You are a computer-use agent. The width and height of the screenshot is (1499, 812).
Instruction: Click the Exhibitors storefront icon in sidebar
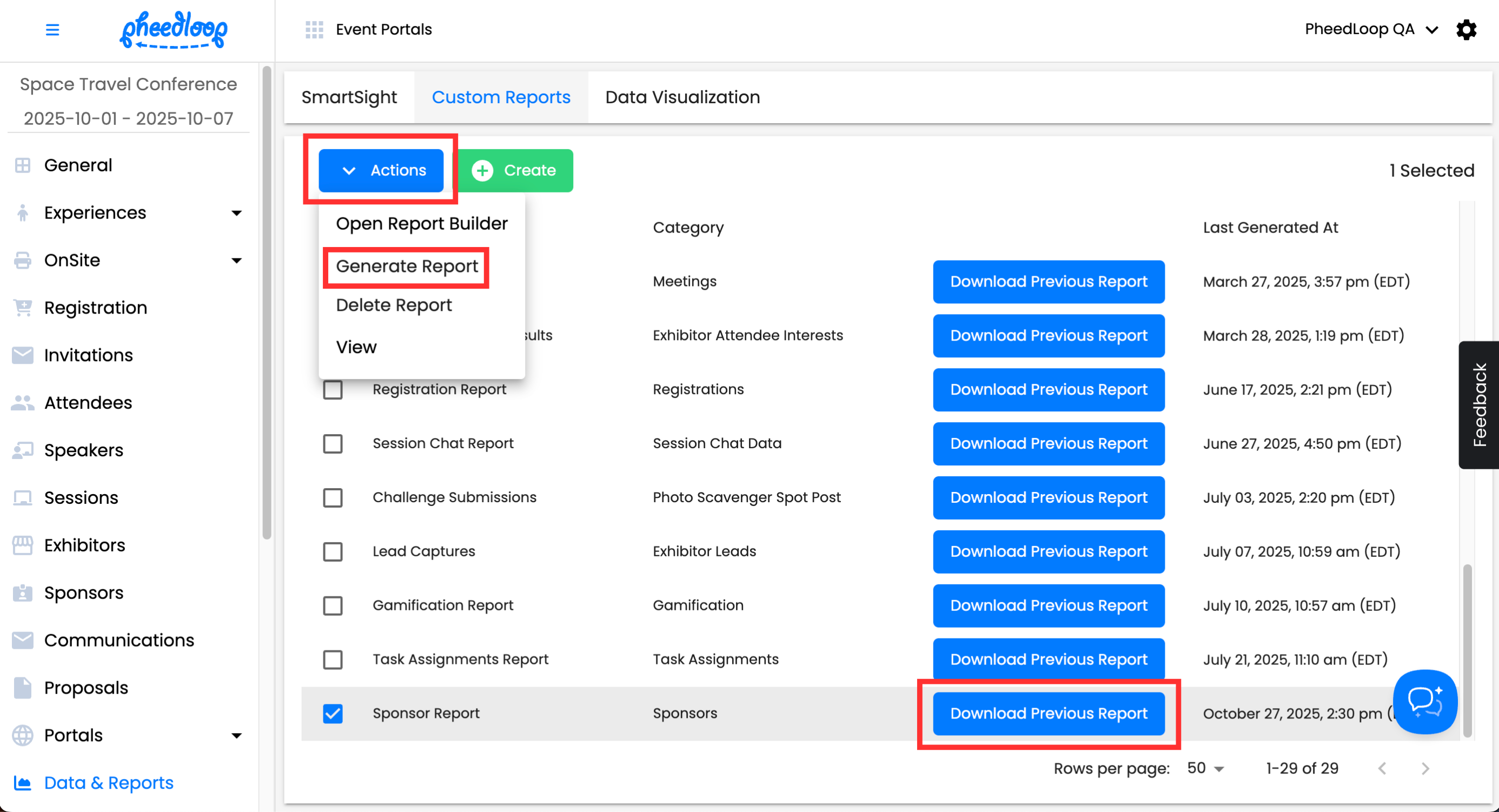pyautogui.click(x=23, y=545)
